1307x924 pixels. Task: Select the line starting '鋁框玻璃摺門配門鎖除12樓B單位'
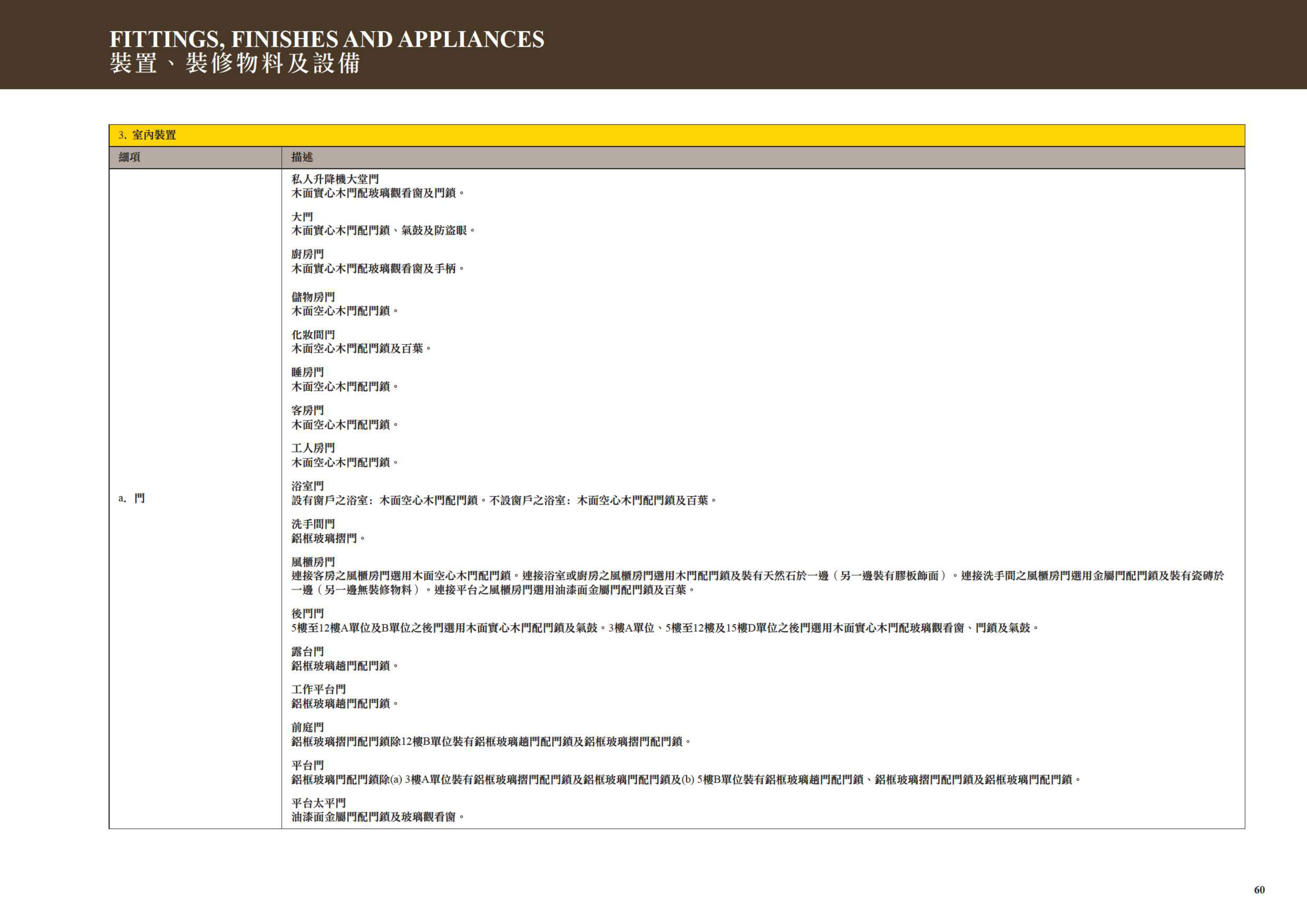pos(491,741)
